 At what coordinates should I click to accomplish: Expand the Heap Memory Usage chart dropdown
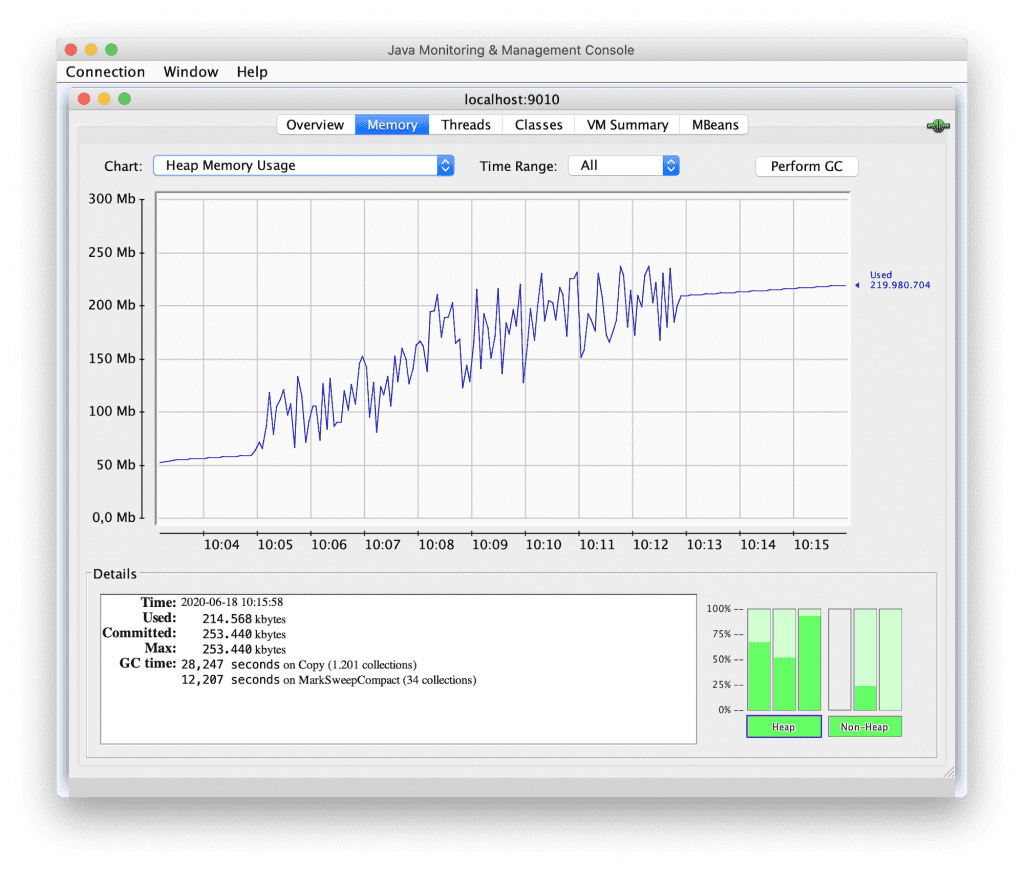tap(304, 166)
